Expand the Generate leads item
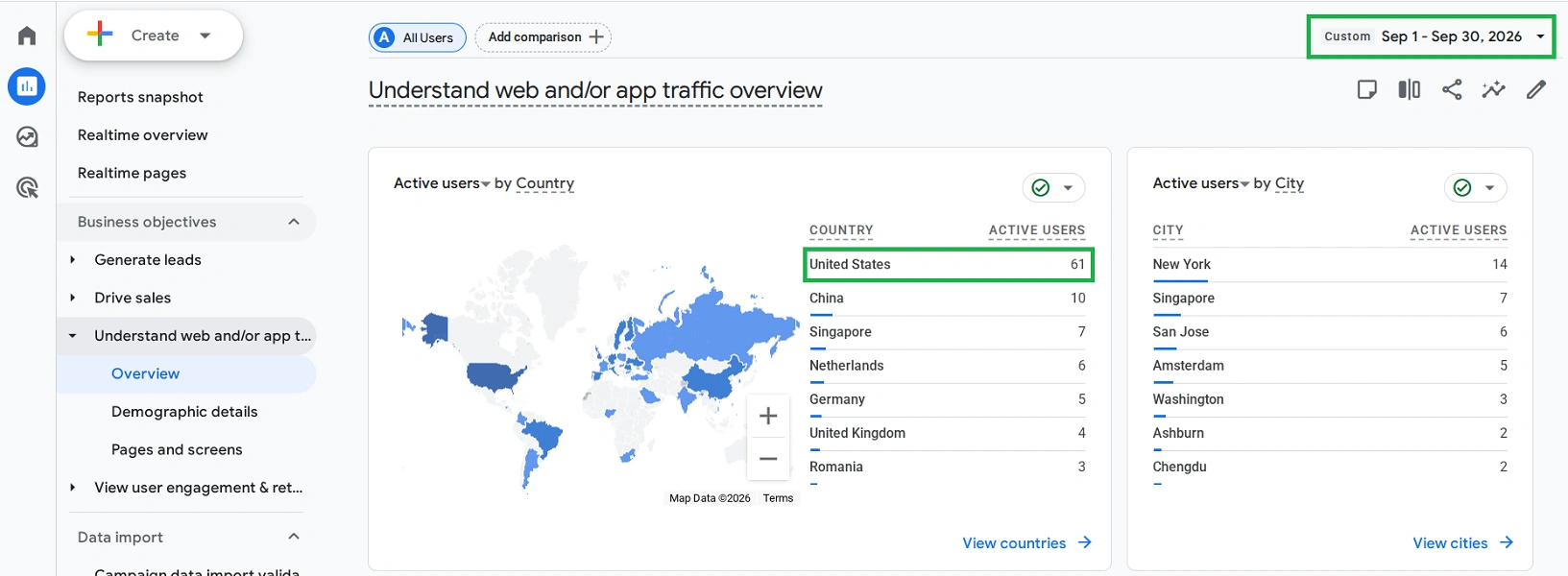Viewport: 1568px width, 576px height. 72,260
